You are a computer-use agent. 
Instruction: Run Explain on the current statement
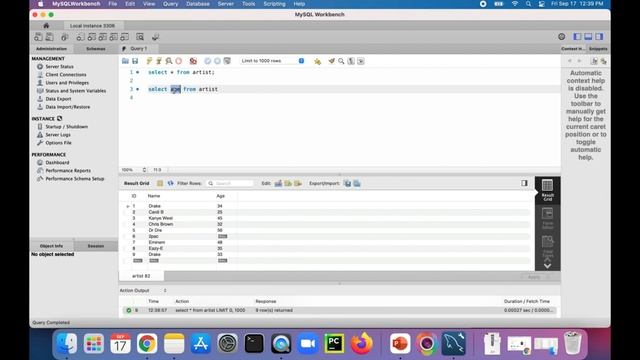pyautogui.click(x=169, y=61)
